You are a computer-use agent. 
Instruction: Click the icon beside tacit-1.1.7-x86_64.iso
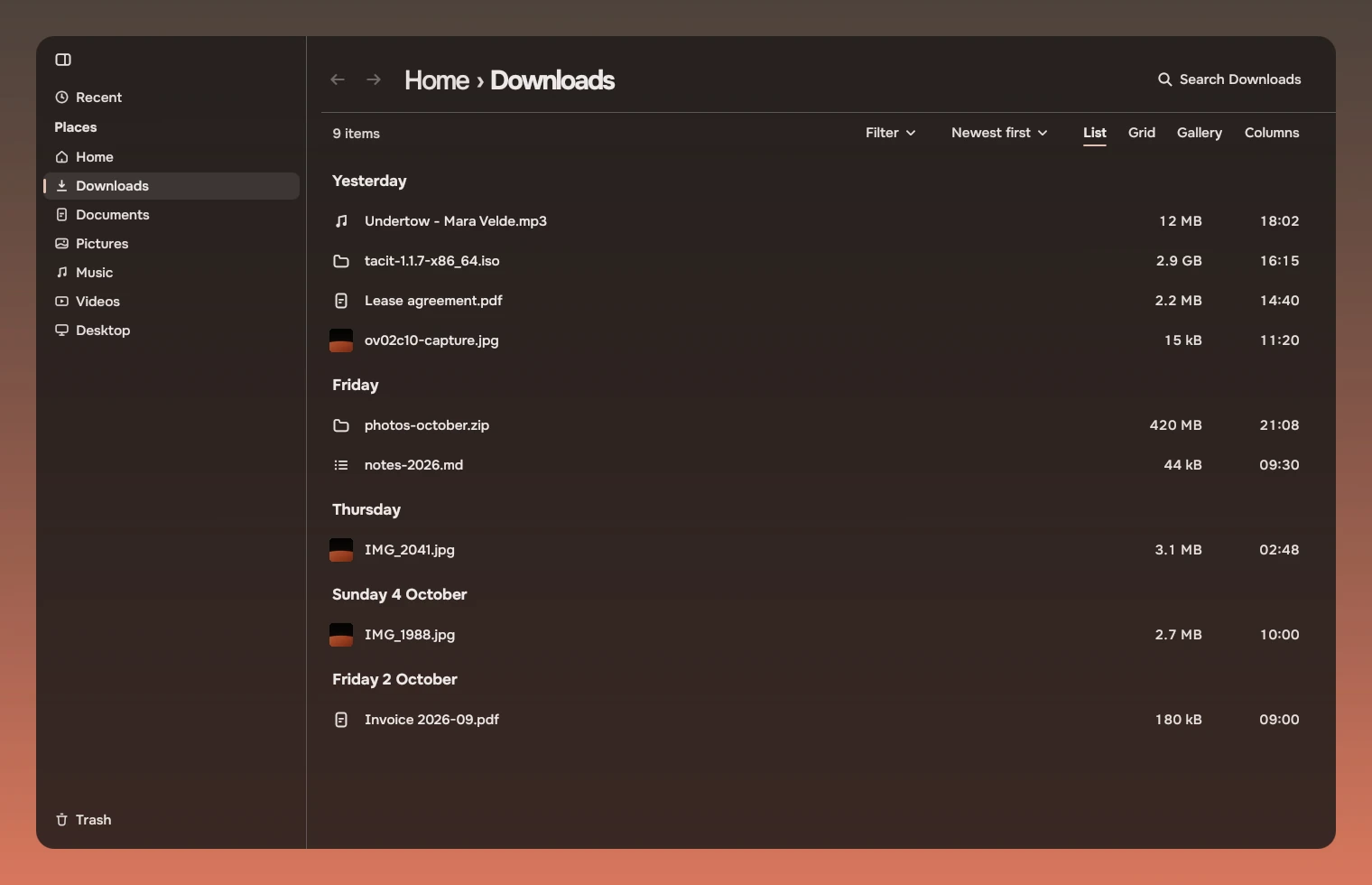point(341,261)
